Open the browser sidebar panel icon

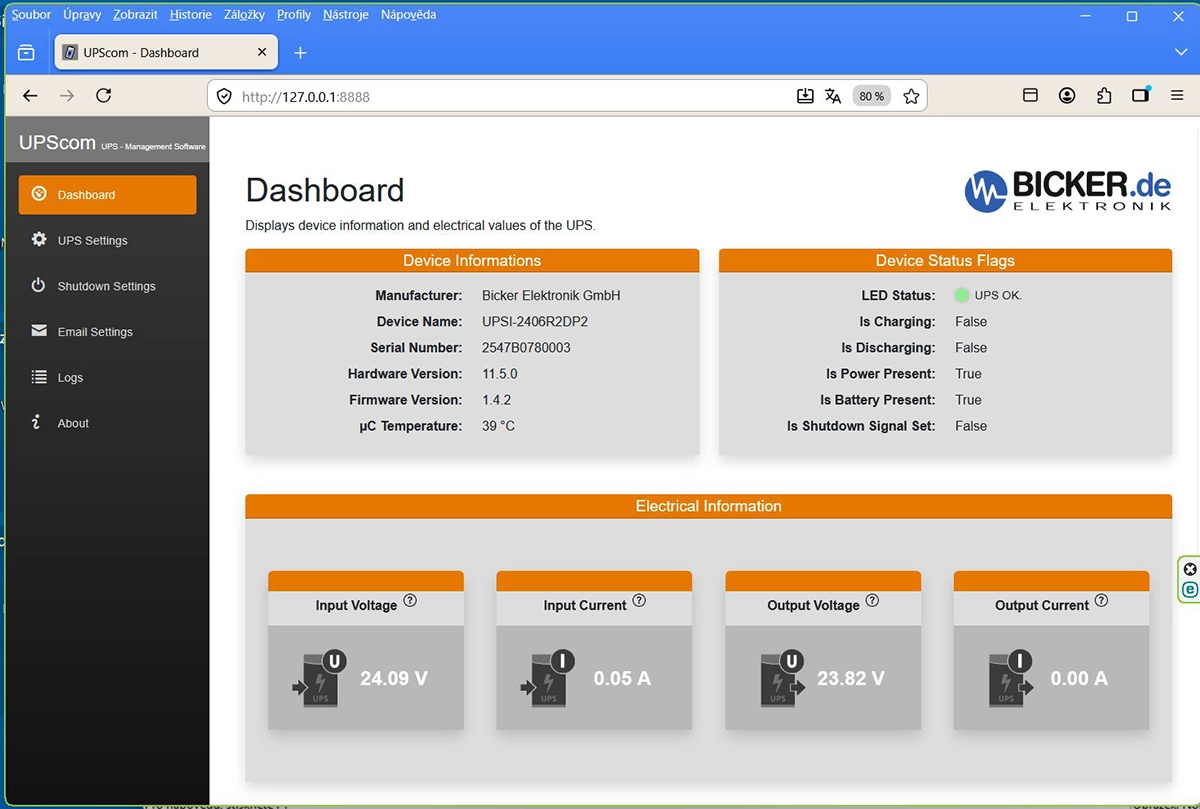[1030, 95]
